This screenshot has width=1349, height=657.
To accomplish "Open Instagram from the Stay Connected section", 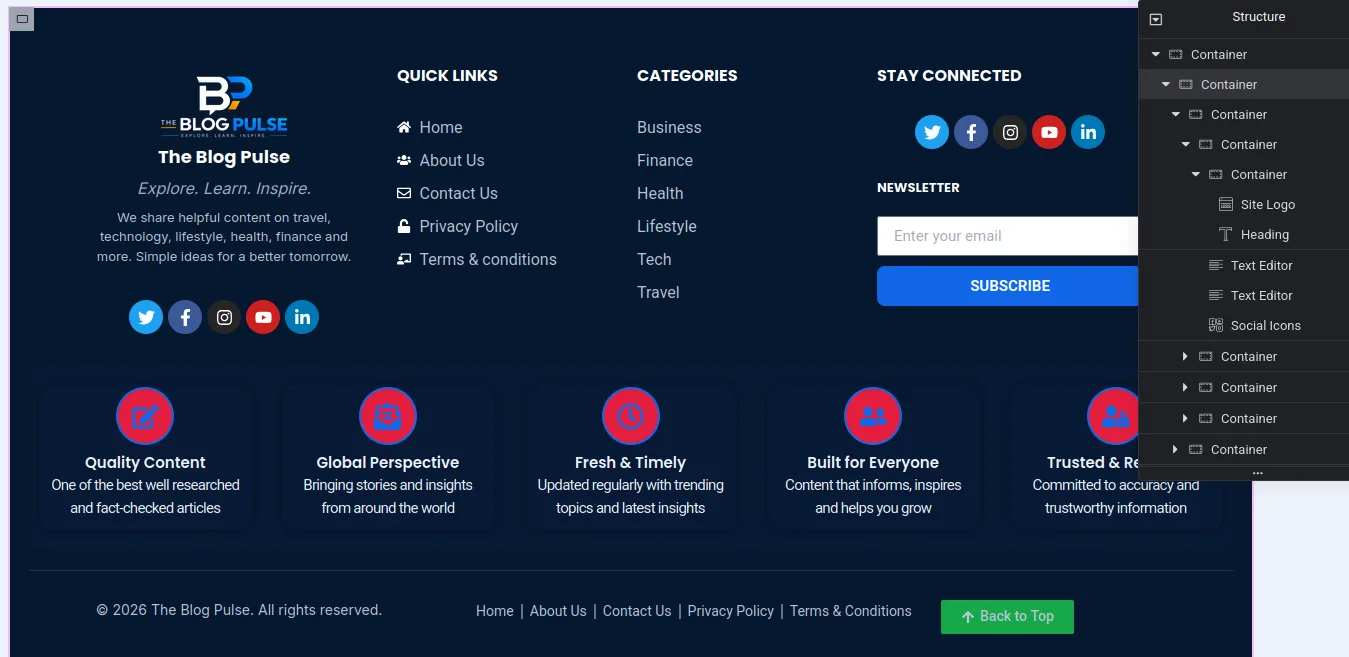I will pos(1010,132).
